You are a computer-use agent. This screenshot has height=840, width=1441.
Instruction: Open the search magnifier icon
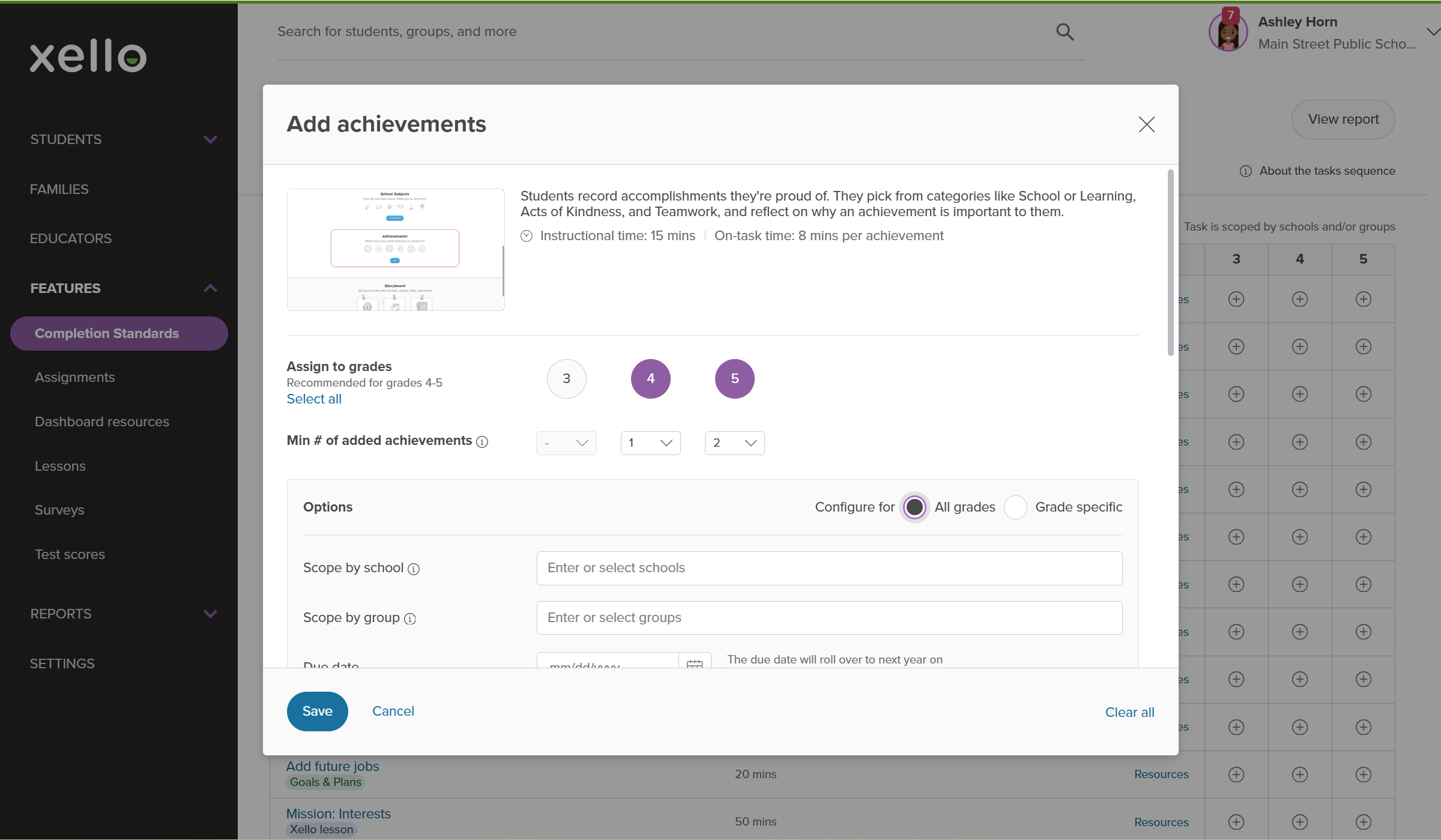pyautogui.click(x=1065, y=31)
